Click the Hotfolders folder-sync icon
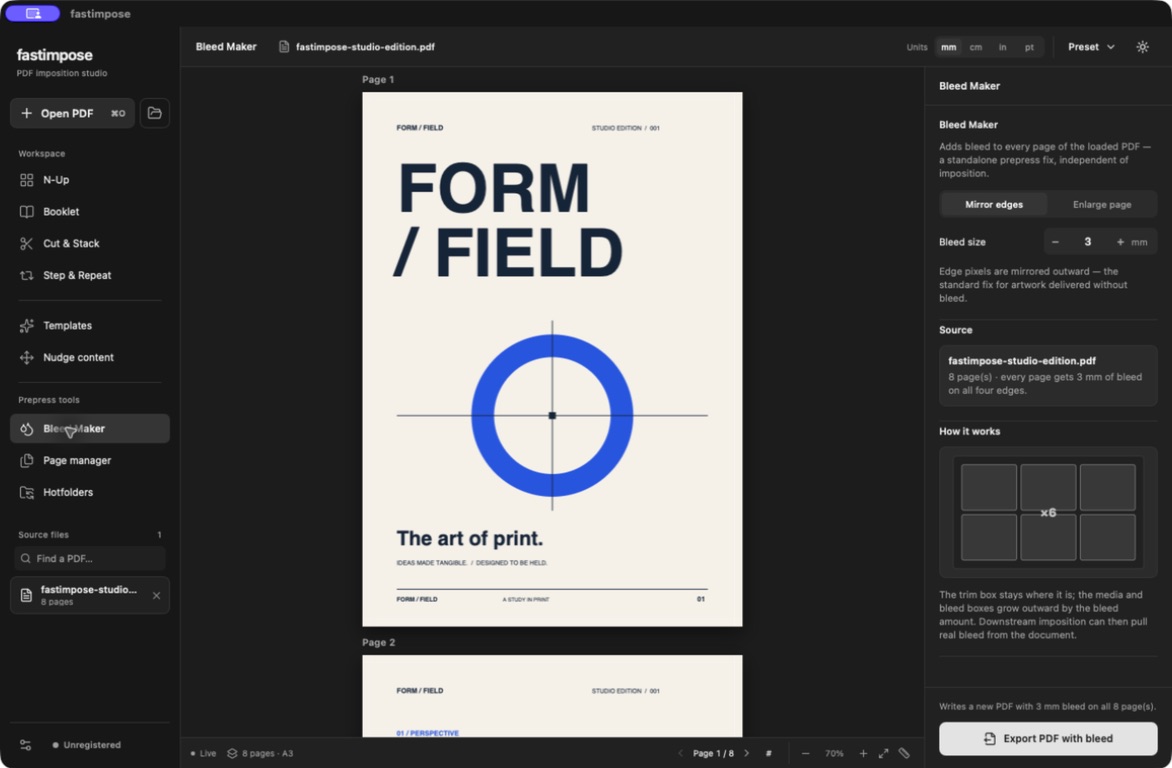1172x768 pixels. pos(27,492)
